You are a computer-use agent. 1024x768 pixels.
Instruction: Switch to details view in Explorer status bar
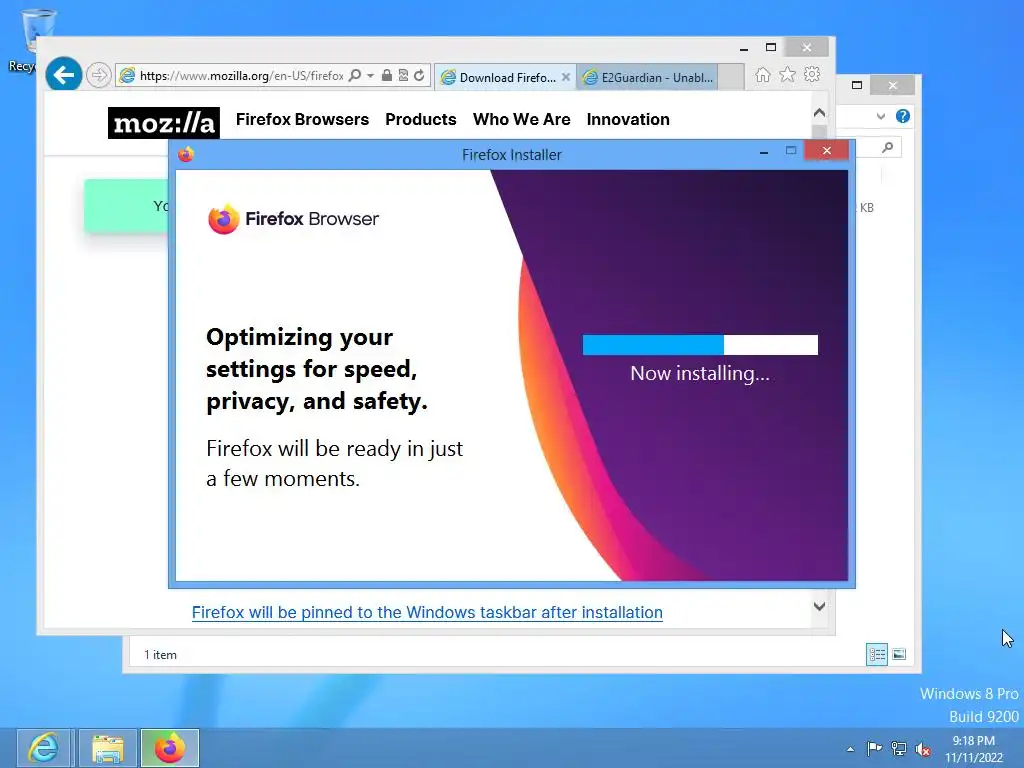877,654
